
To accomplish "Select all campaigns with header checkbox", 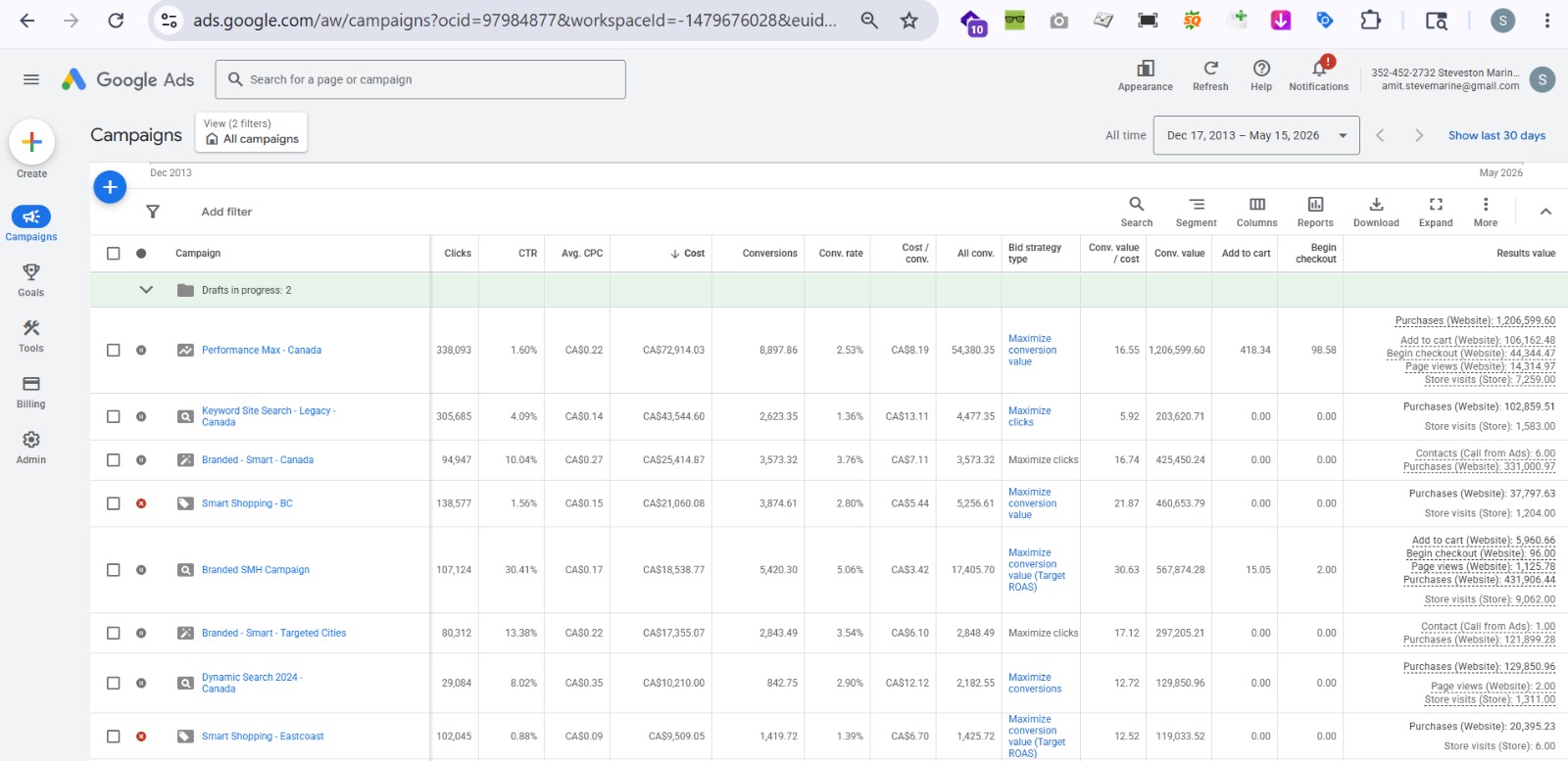I will 114,254.
